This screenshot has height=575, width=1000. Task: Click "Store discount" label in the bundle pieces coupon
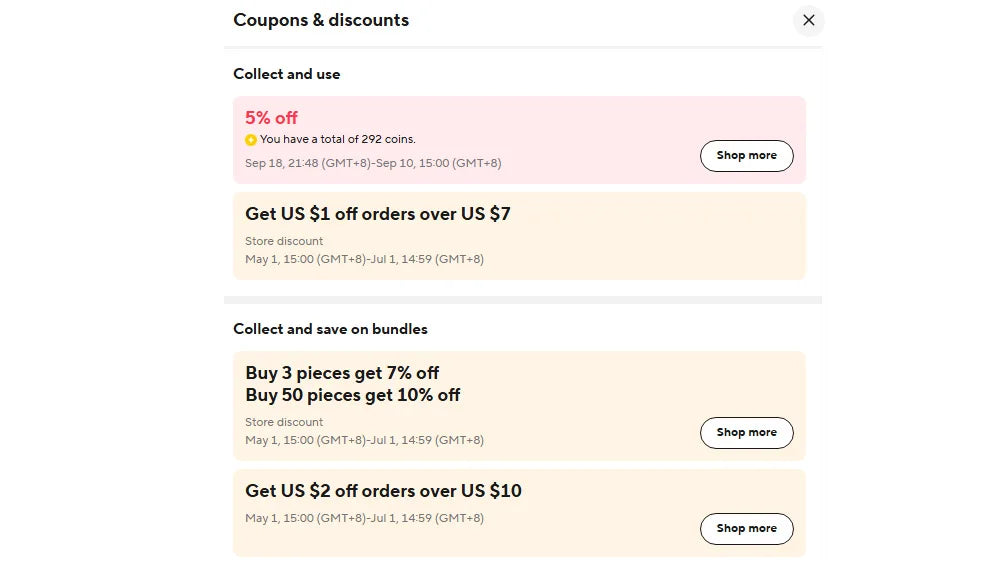coord(284,422)
